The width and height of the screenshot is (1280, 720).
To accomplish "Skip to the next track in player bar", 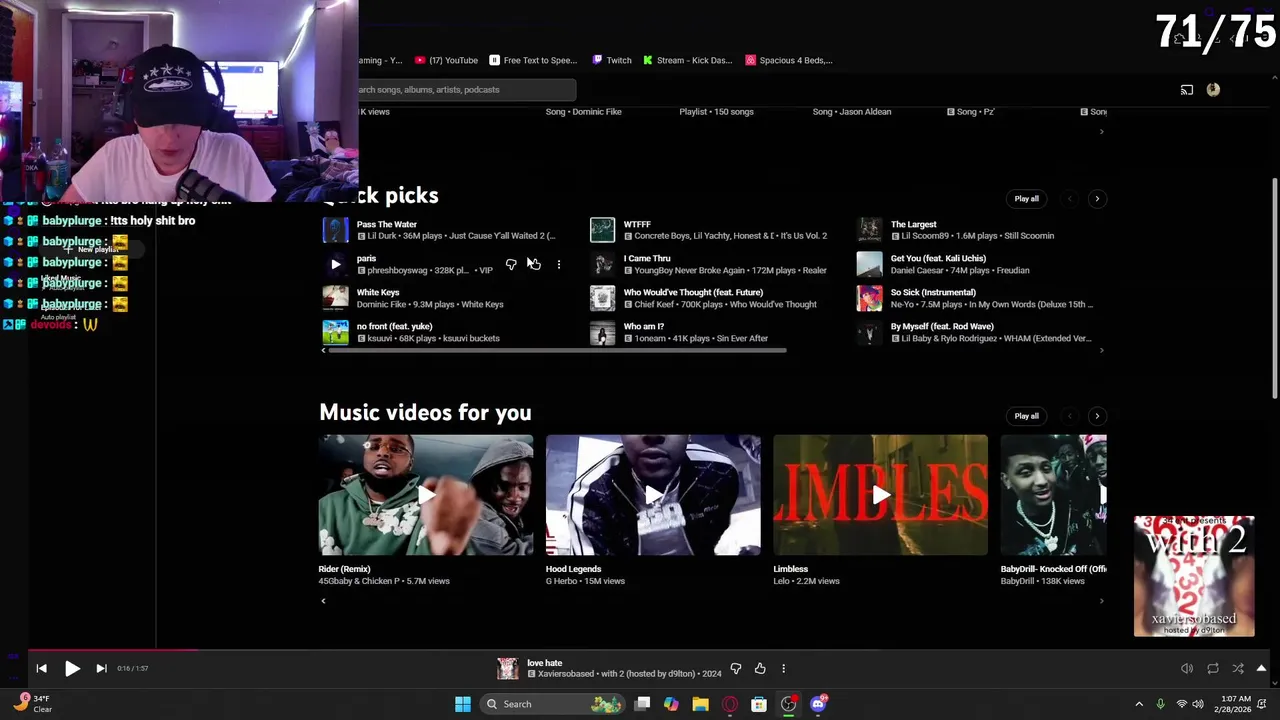I will coord(101,668).
